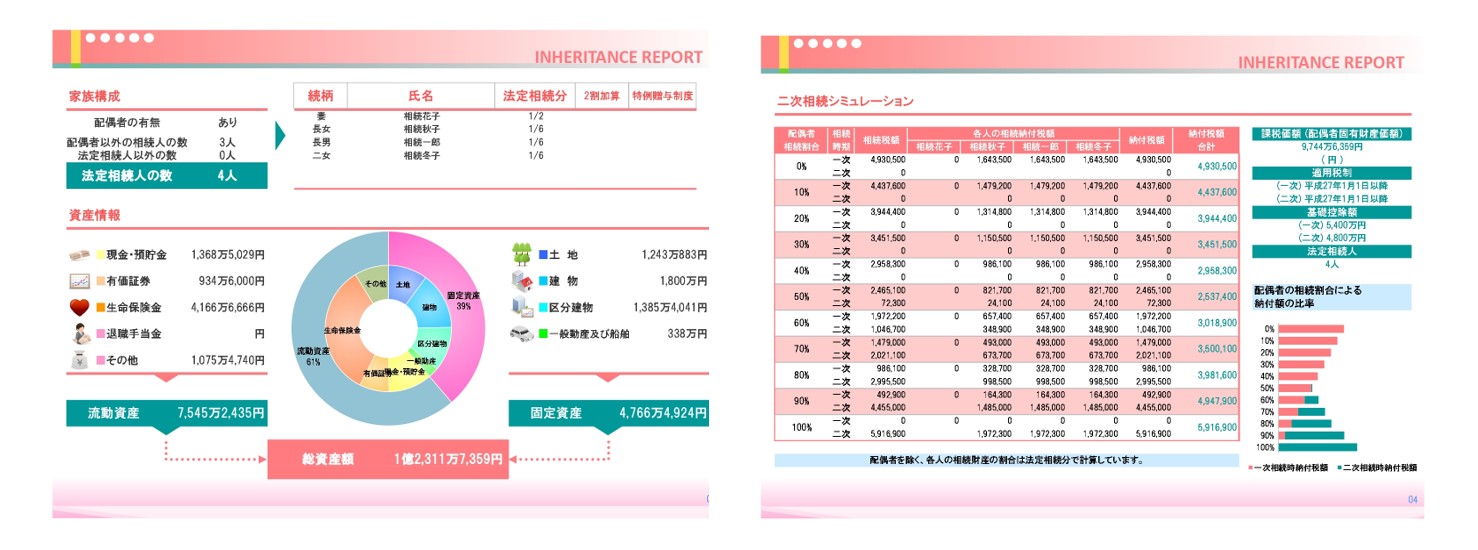Click the securities chart icon
This screenshot has height=550, width=1478.
pyautogui.click(x=80, y=281)
